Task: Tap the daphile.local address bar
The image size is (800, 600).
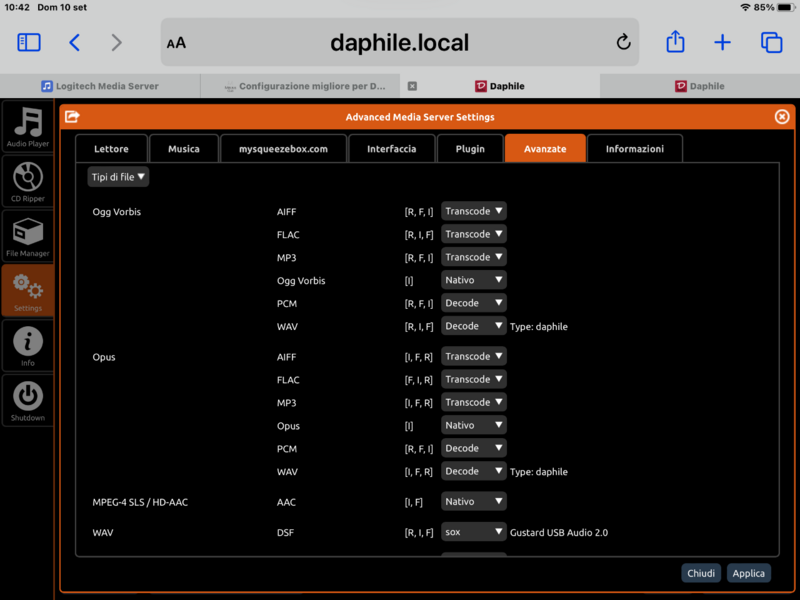Action: (400, 42)
